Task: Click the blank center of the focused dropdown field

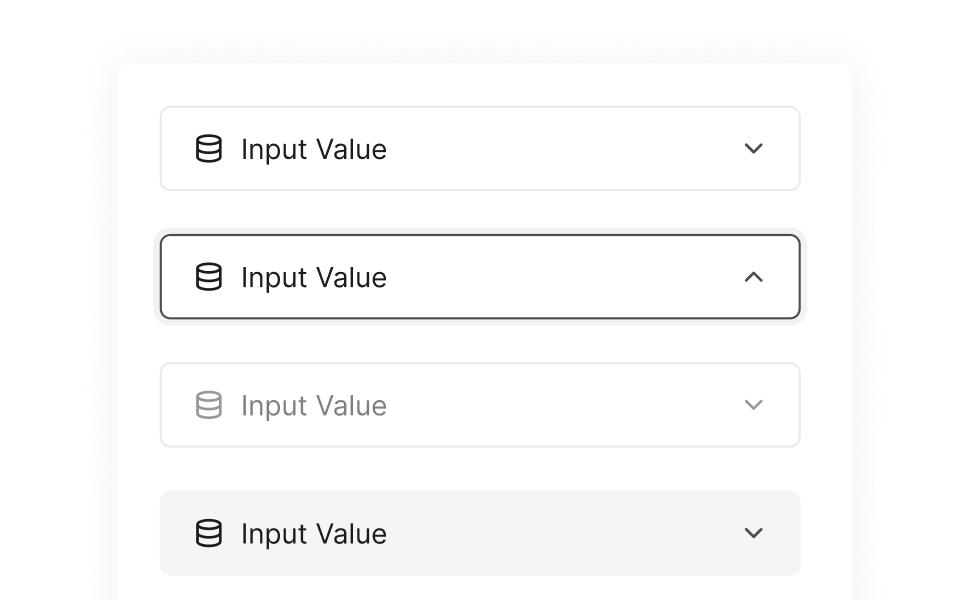Action: (560, 277)
